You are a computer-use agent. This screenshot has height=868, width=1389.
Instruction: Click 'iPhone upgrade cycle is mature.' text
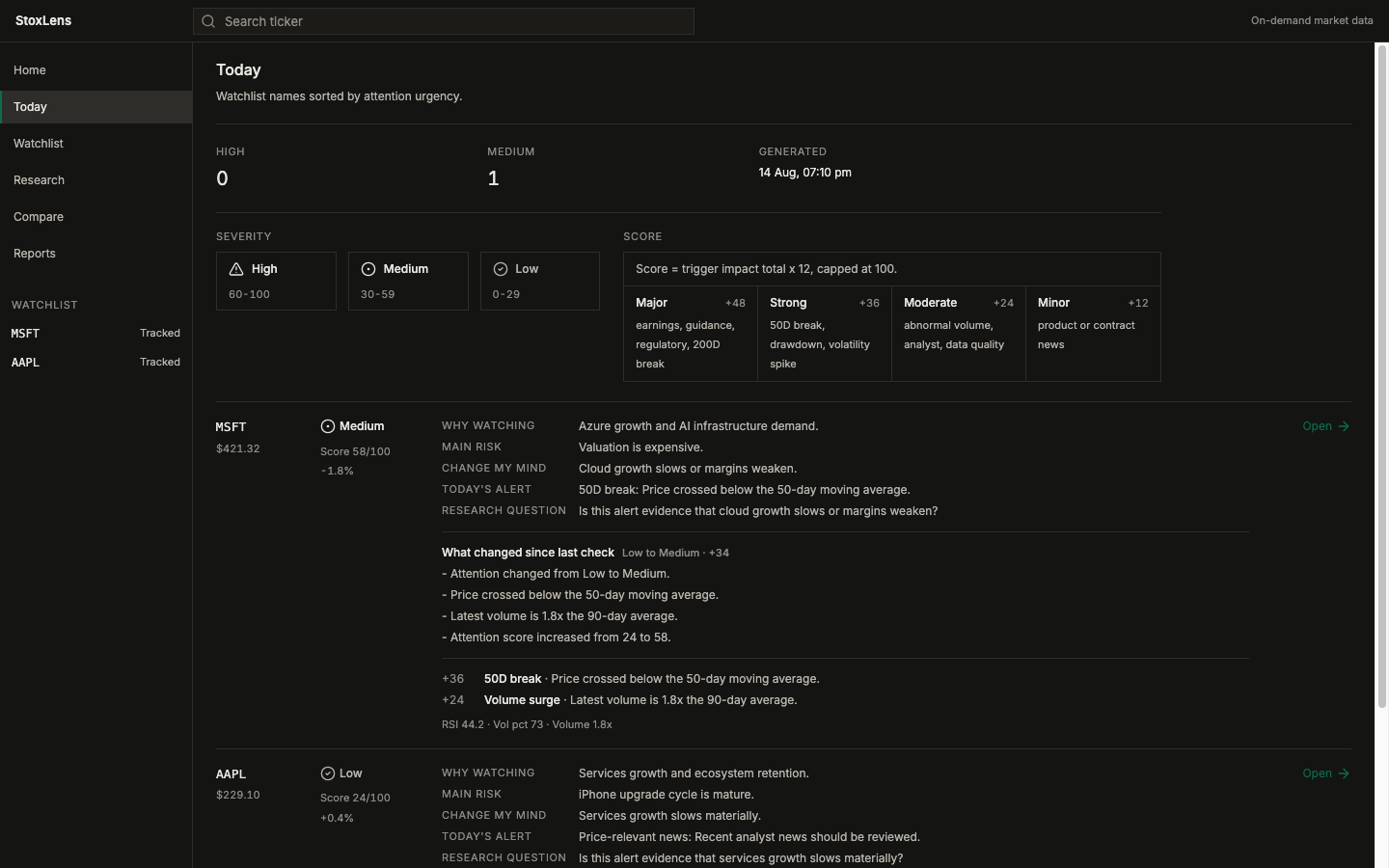[667, 795]
